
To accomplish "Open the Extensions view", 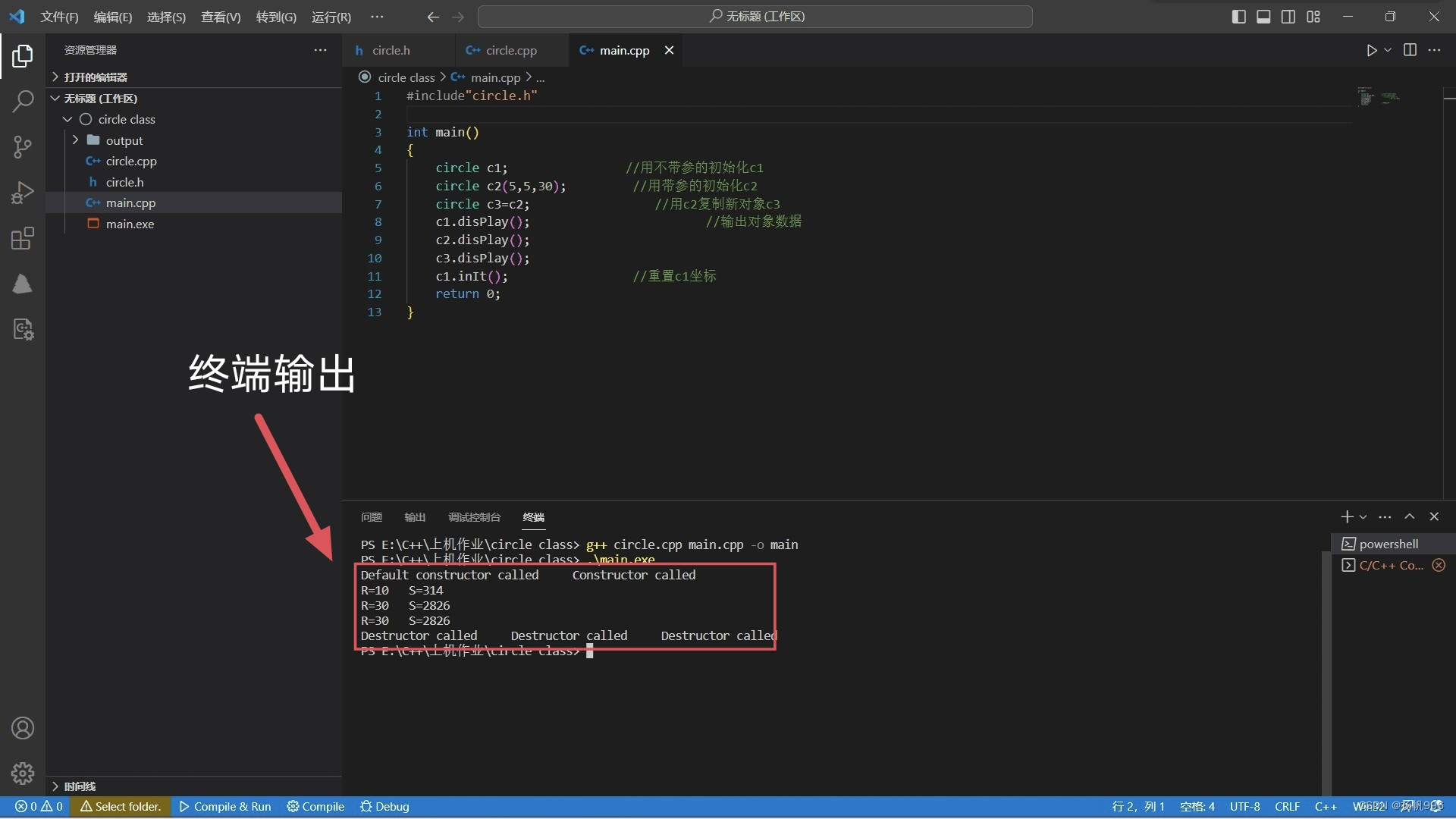I will coord(23,239).
